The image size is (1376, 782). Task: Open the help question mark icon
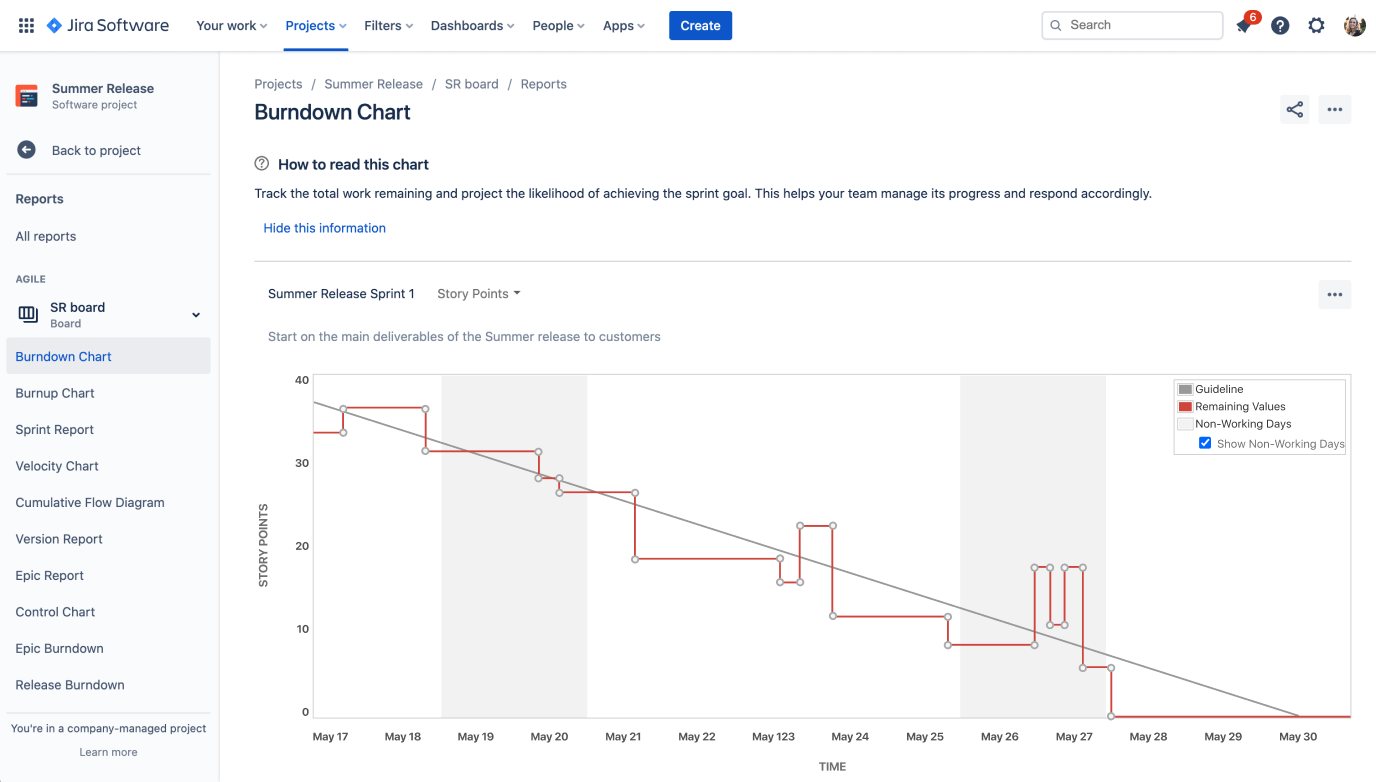click(1280, 26)
